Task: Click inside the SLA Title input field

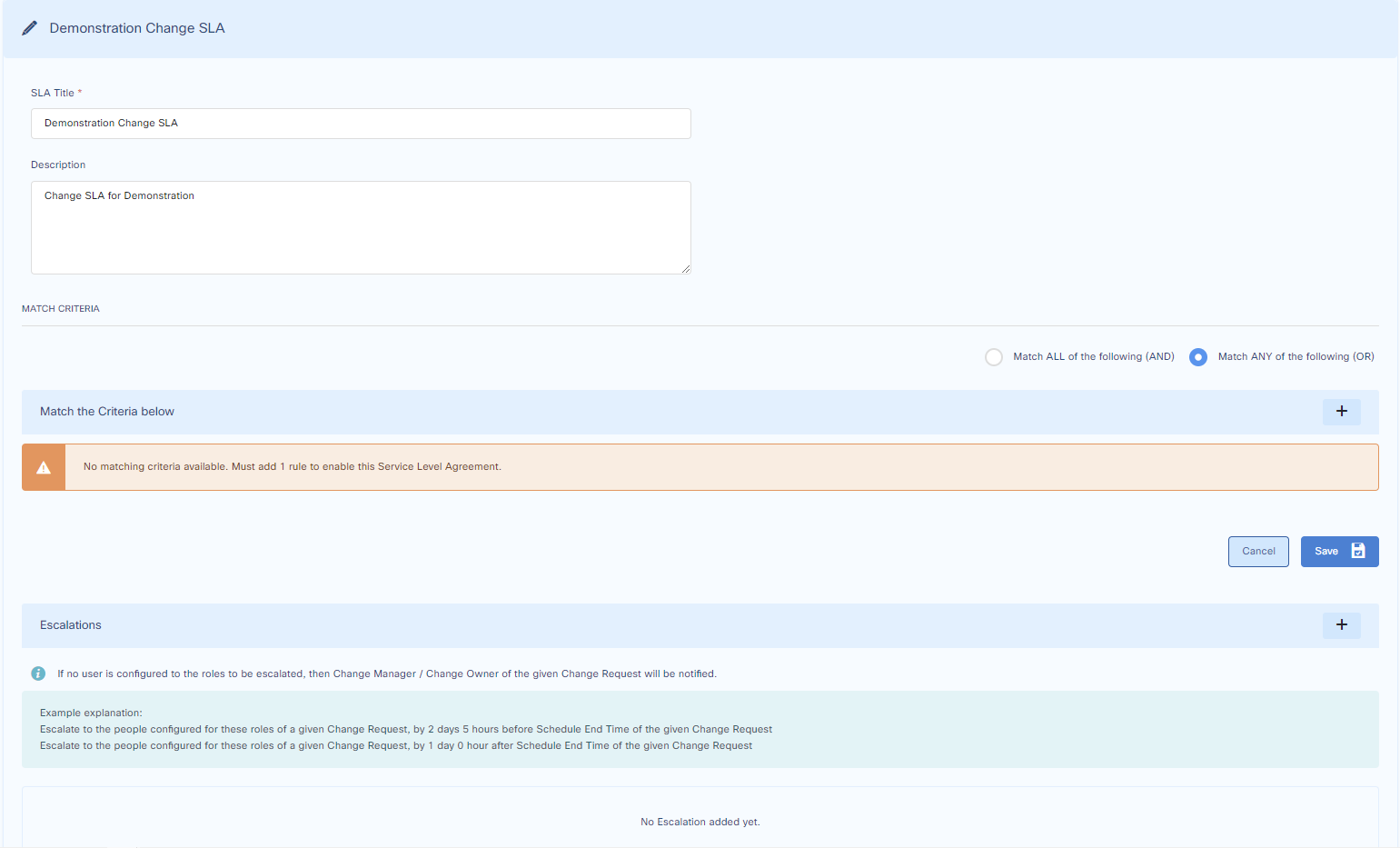Action: pos(361,123)
